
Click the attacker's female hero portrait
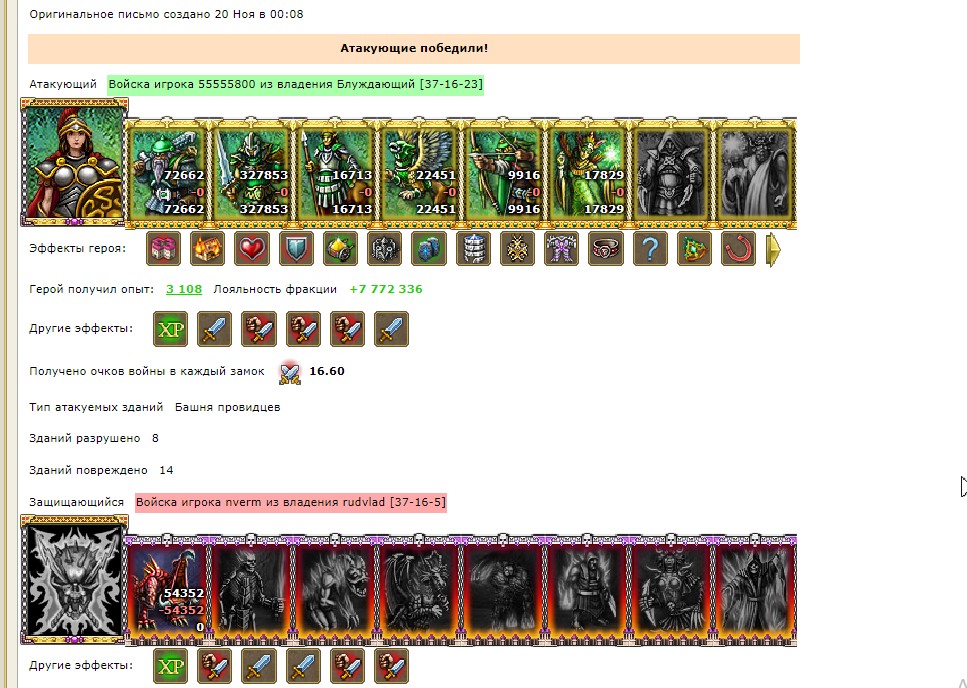click(x=74, y=163)
